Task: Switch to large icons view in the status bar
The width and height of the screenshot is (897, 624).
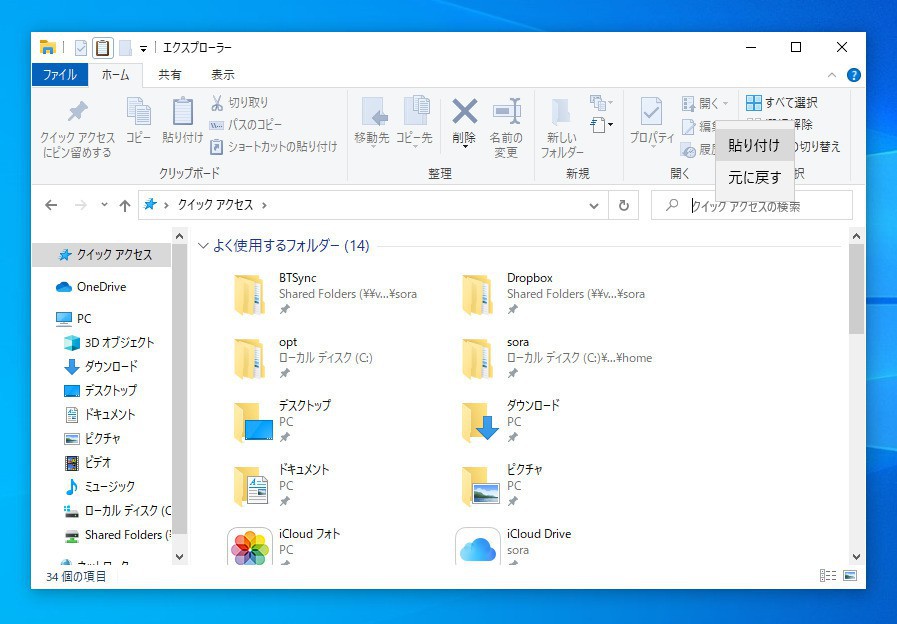Action: [850, 575]
